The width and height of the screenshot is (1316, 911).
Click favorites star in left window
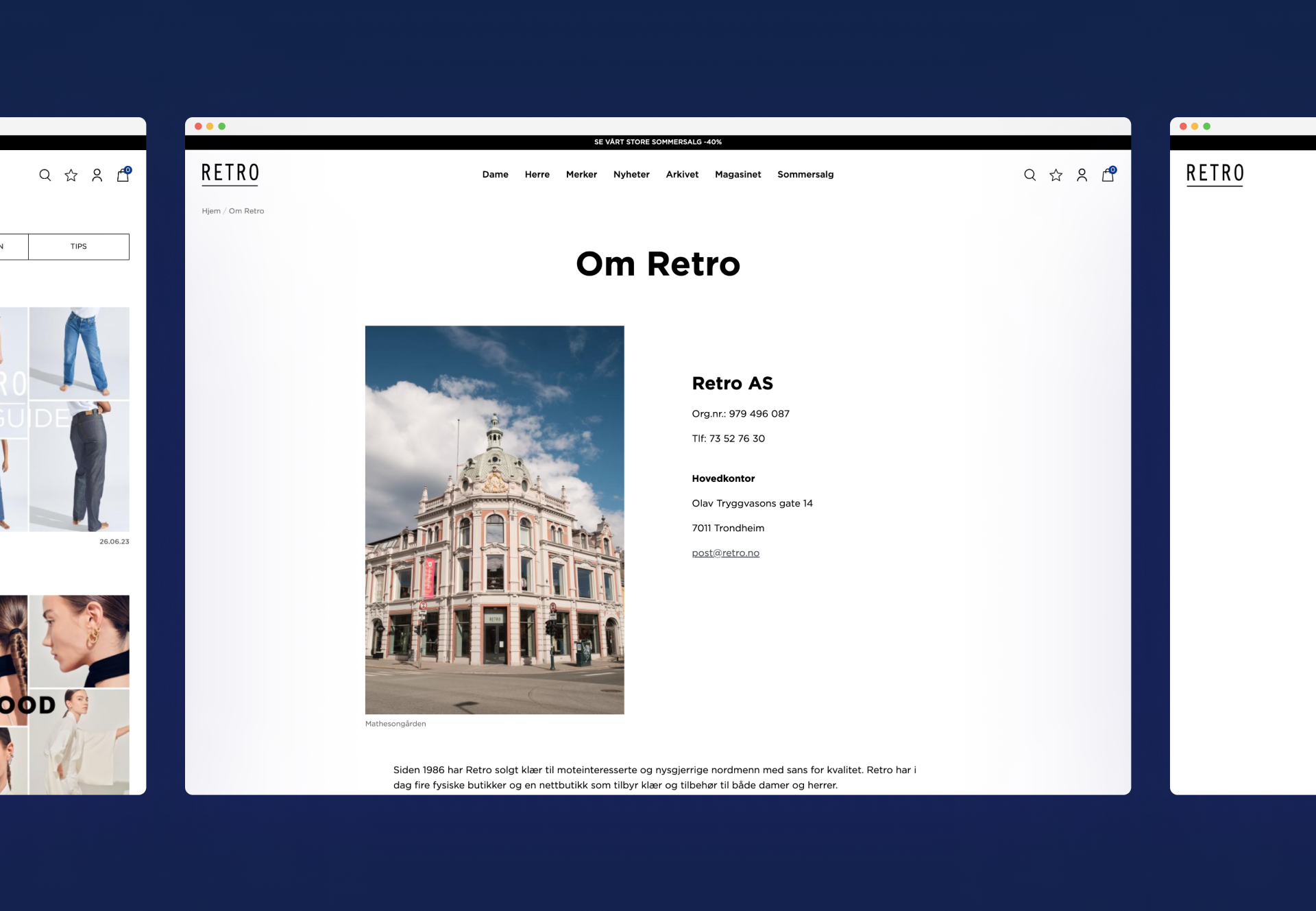pos(71,175)
